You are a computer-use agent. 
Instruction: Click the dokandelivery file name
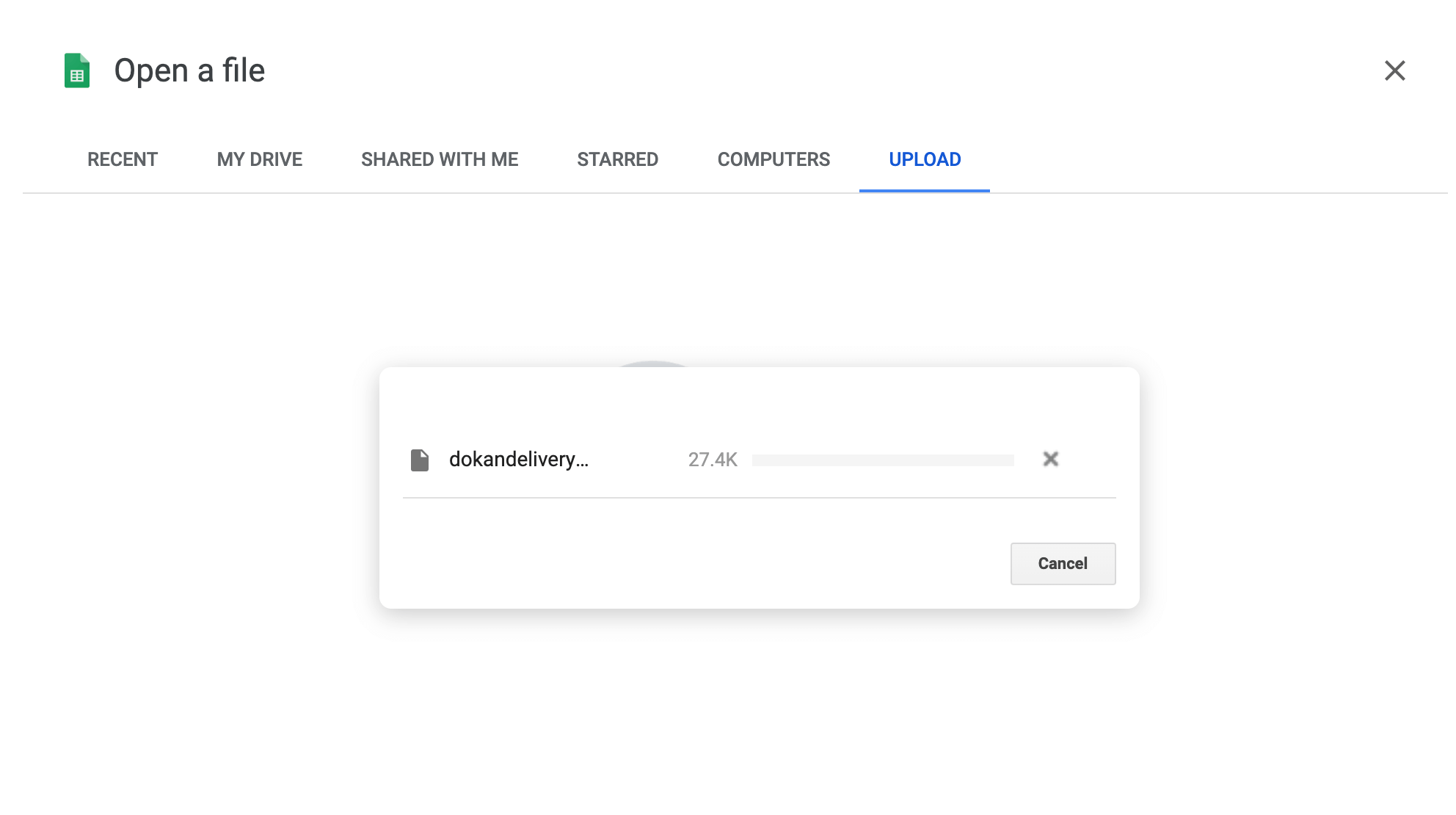[x=518, y=460]
